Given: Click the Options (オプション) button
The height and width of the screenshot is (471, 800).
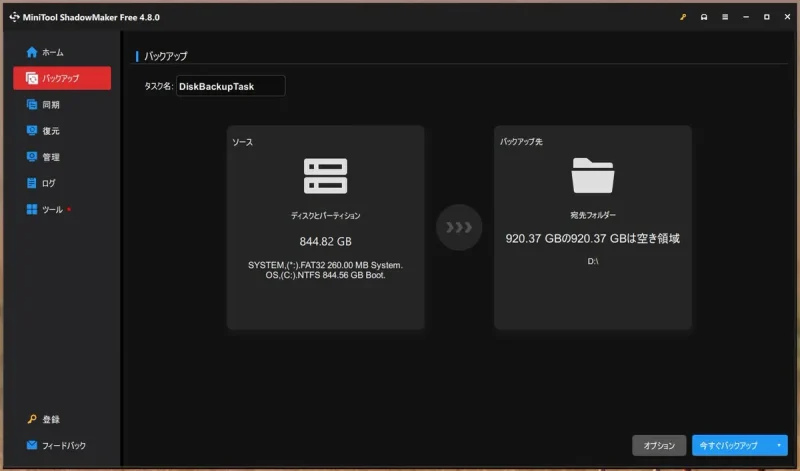Looking at the screenshot, I should point(659,445).
